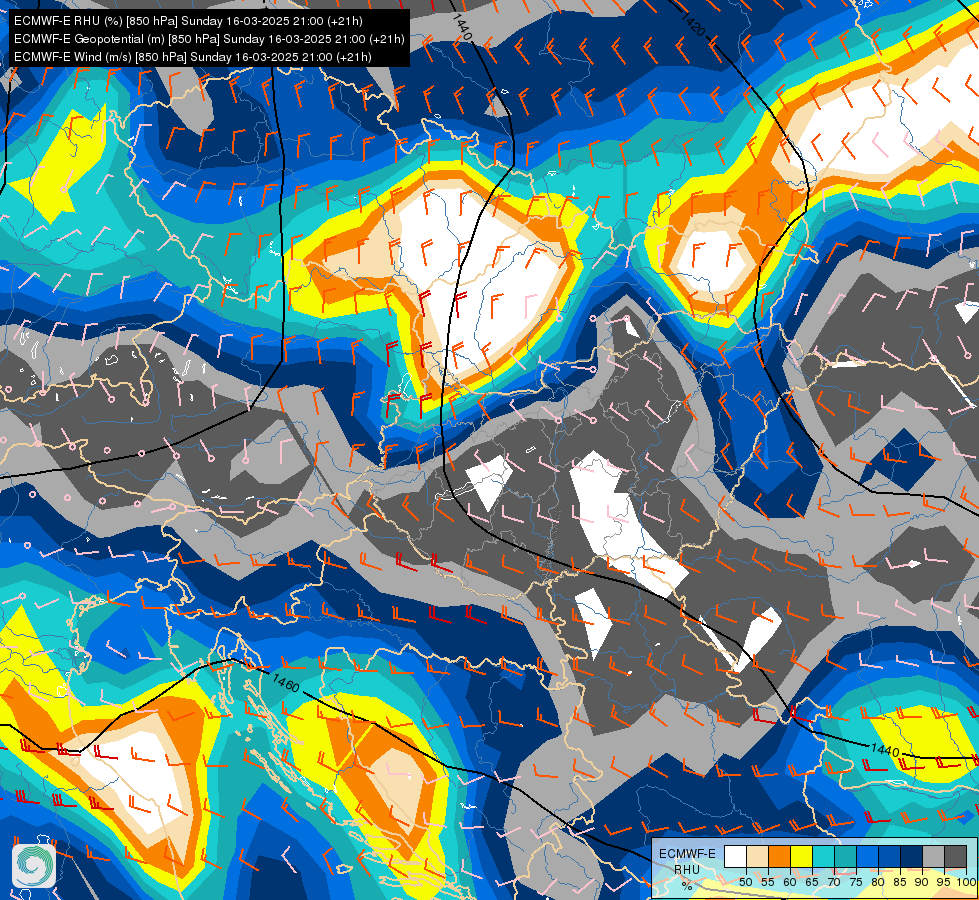Pick the dark gray 95–100% legend swatch

tap(955, 856)
